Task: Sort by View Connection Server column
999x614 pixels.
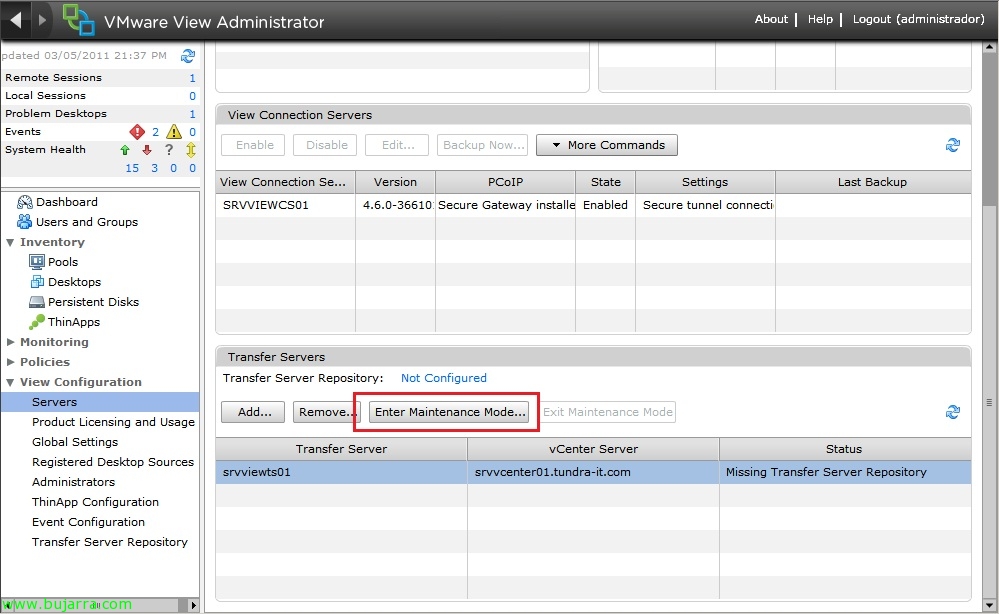Action: (285, 182)
